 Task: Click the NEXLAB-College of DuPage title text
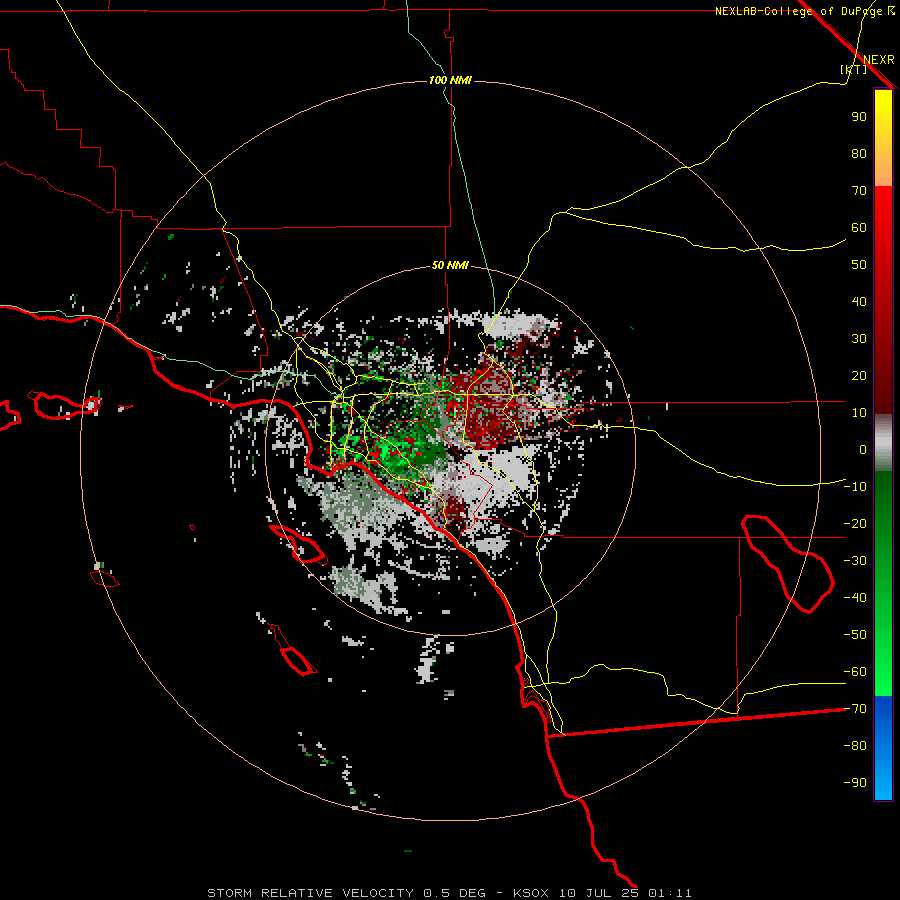pos(804,11)
